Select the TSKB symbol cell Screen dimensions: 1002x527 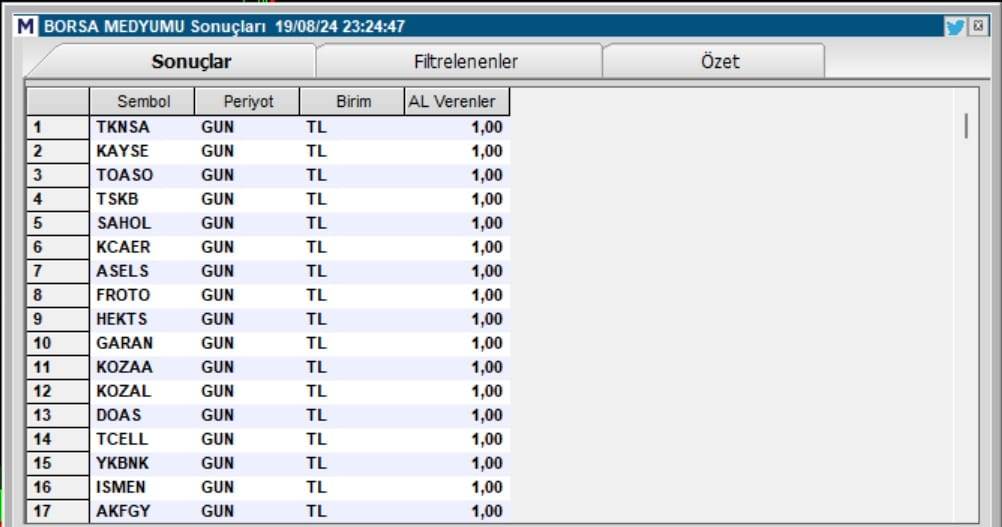143,199
